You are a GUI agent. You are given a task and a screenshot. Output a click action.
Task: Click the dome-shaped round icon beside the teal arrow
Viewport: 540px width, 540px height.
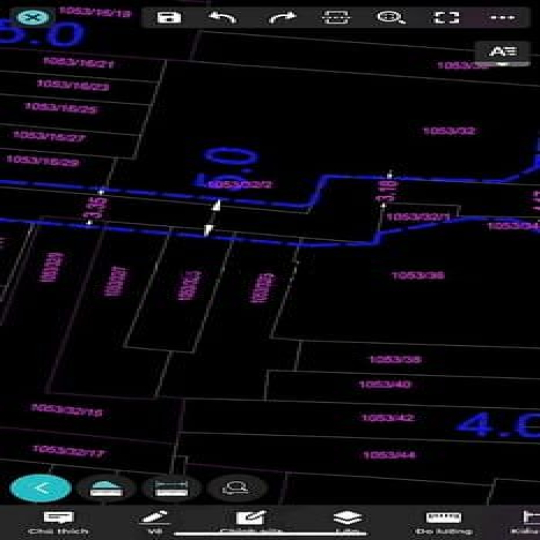coord(106,488)
